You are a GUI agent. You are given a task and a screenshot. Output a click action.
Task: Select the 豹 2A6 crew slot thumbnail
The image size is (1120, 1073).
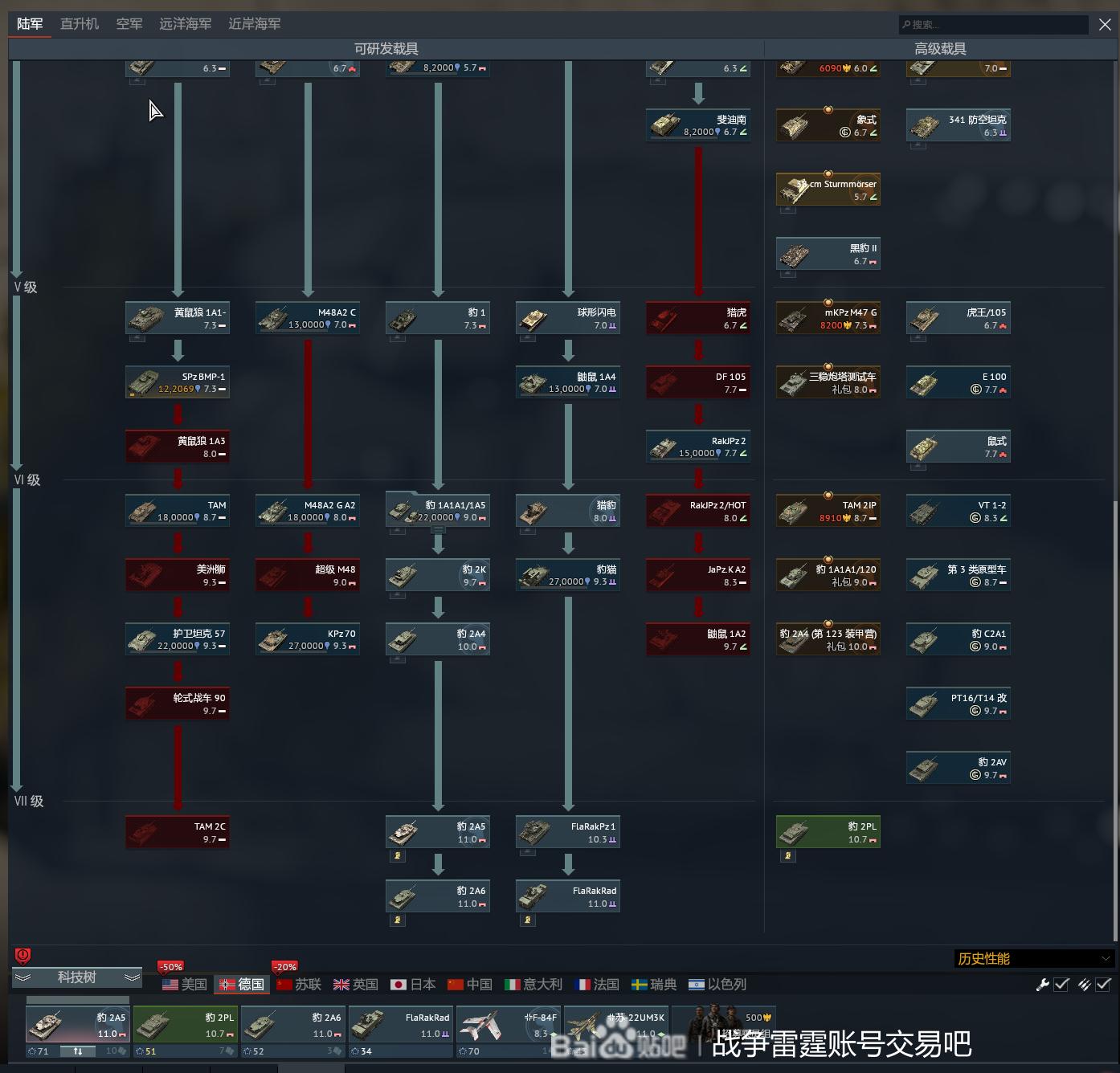(x=293, y=1025)
